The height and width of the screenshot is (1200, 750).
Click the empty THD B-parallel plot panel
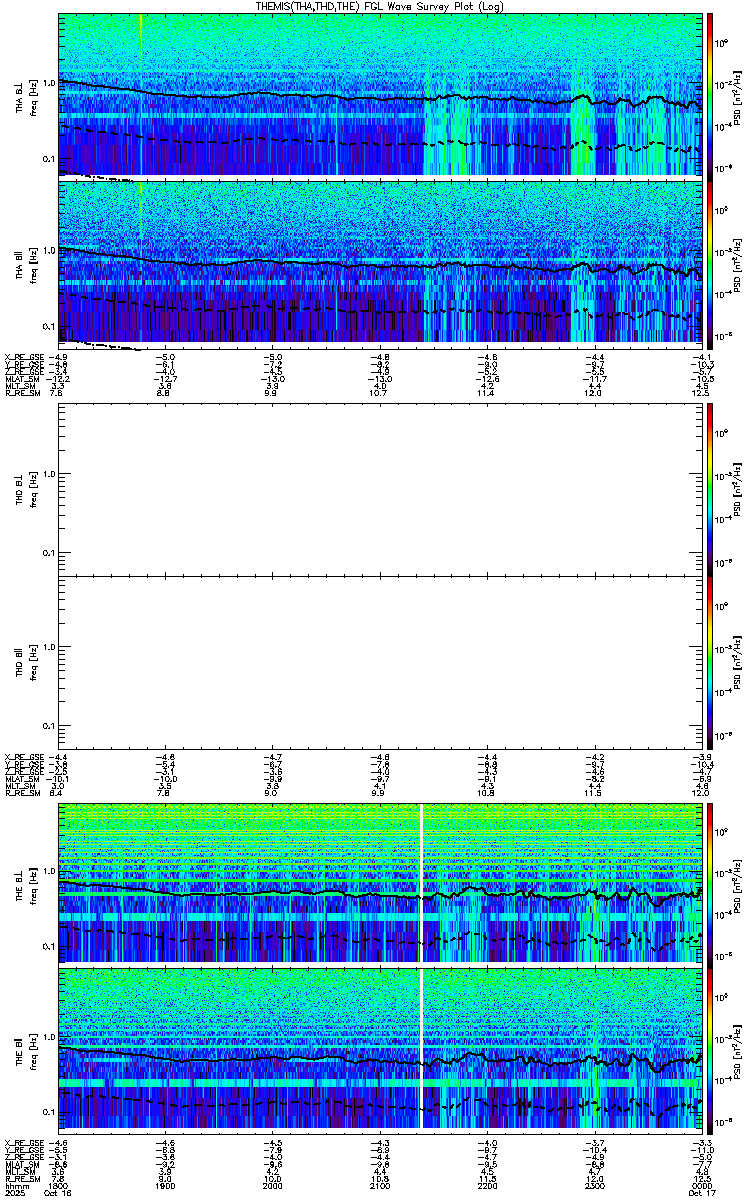(x=380, y=661)
